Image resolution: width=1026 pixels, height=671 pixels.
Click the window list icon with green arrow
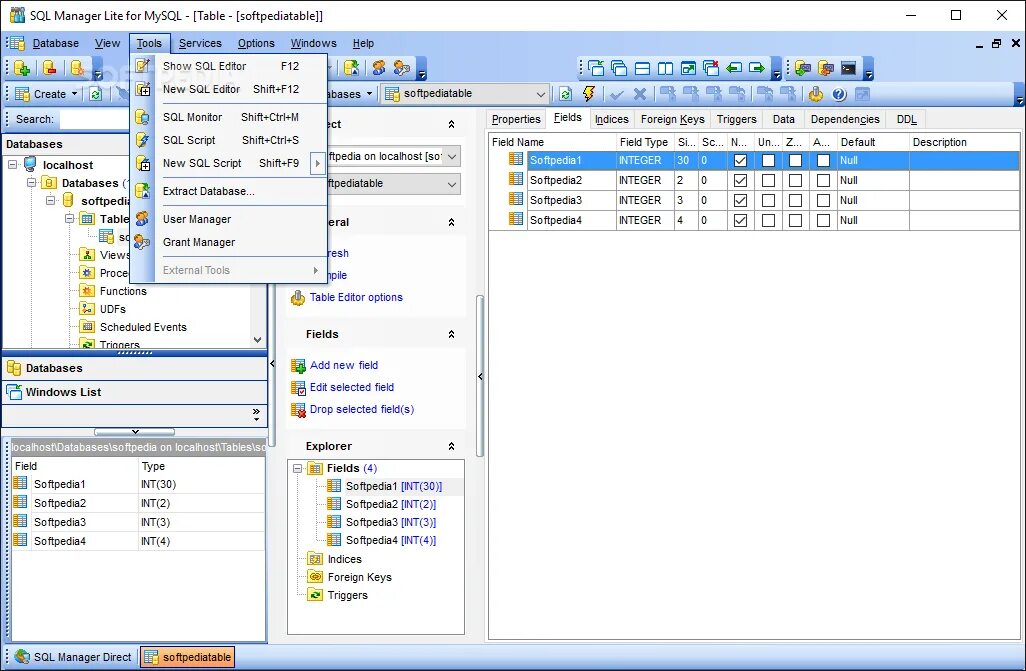[x=596, y=68]
